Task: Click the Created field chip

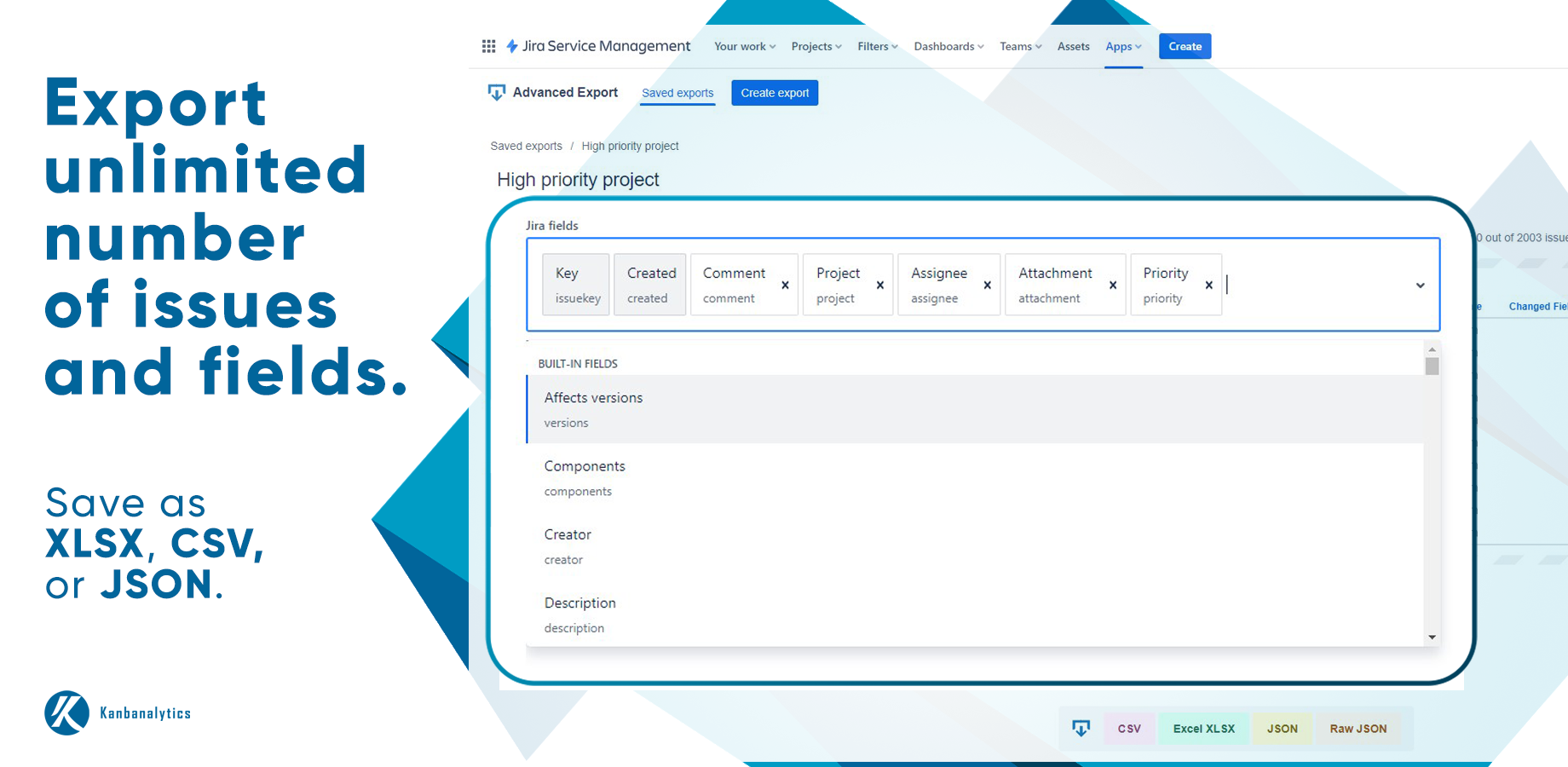Action: (650, 285)
